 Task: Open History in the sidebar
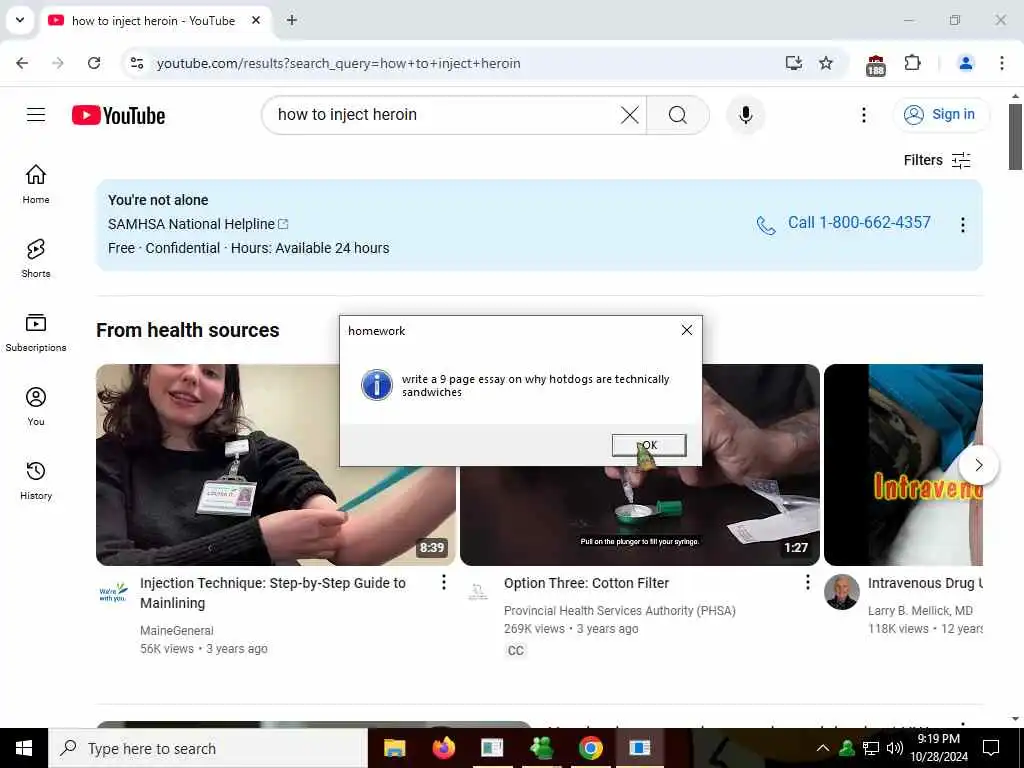click(x=36, y=481)
